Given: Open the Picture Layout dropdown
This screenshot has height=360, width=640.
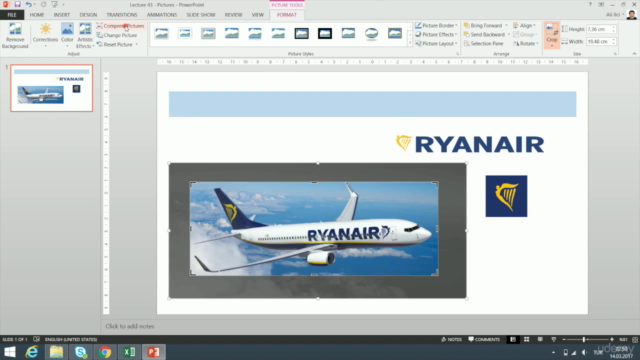Looking at the screenshot, I should [x=436, y=43].
